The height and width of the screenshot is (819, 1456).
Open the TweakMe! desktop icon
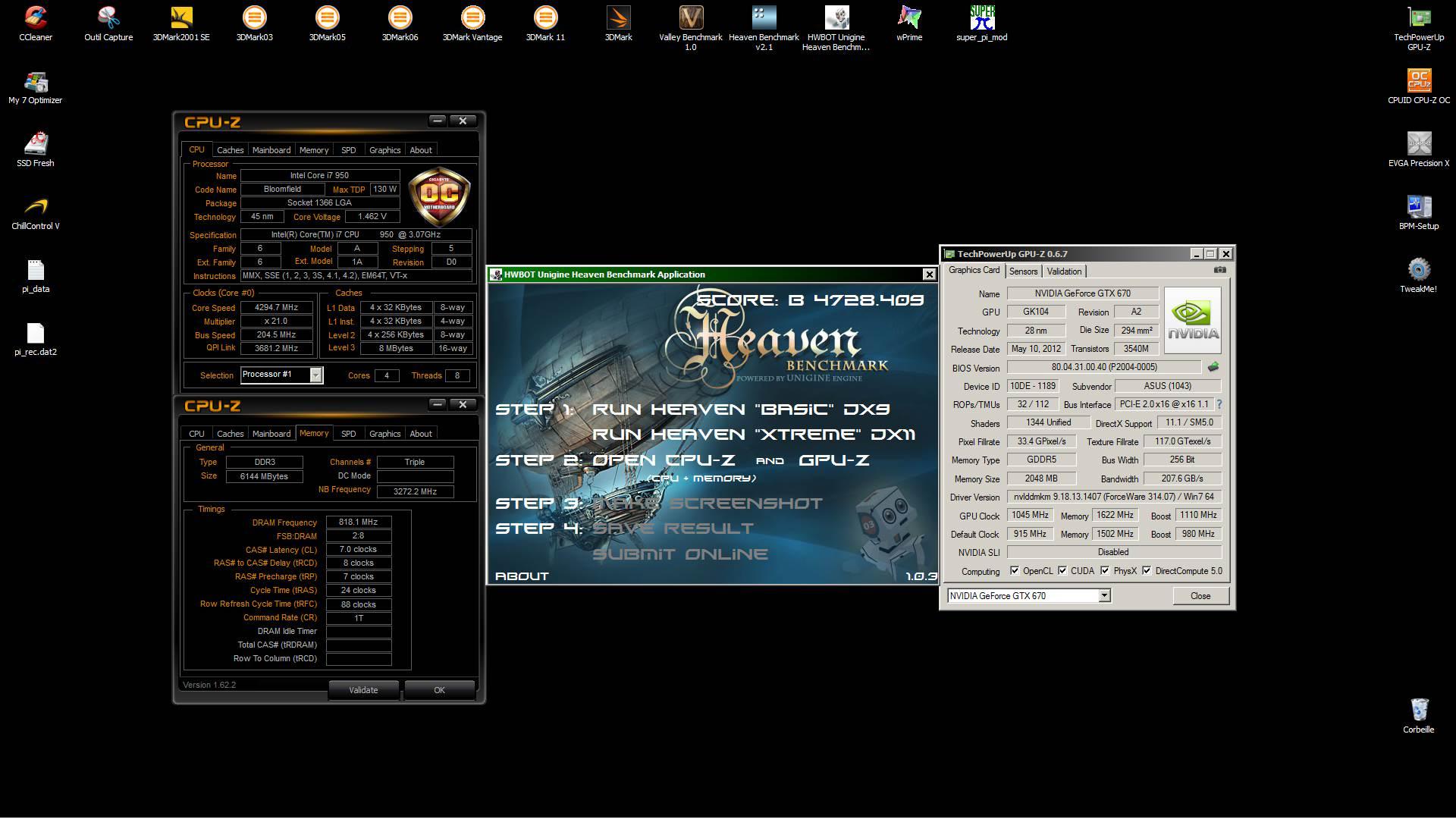point(1419,275)
